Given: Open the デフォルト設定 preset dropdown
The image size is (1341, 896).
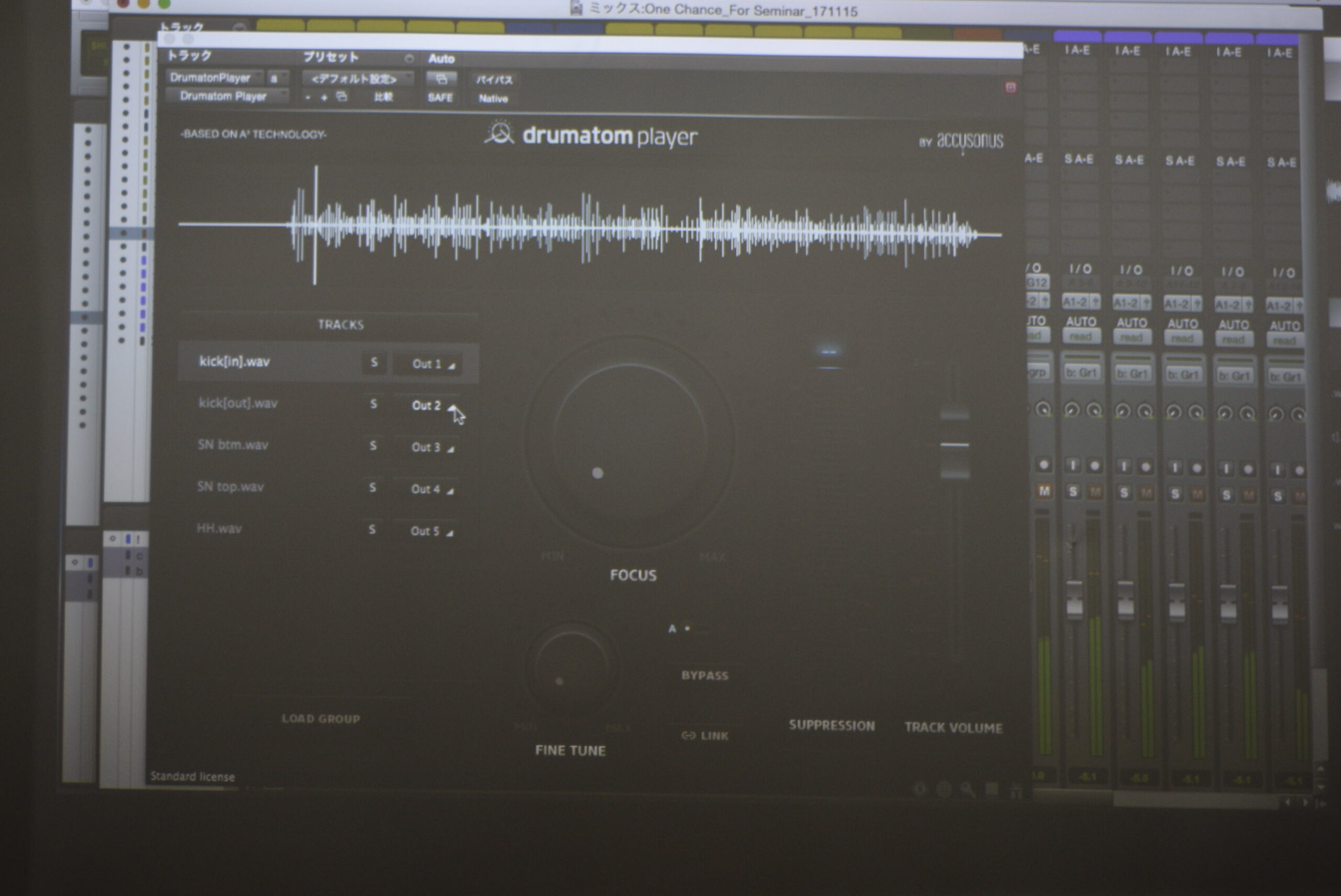Looking at the screenshot, I should point(357,79).
